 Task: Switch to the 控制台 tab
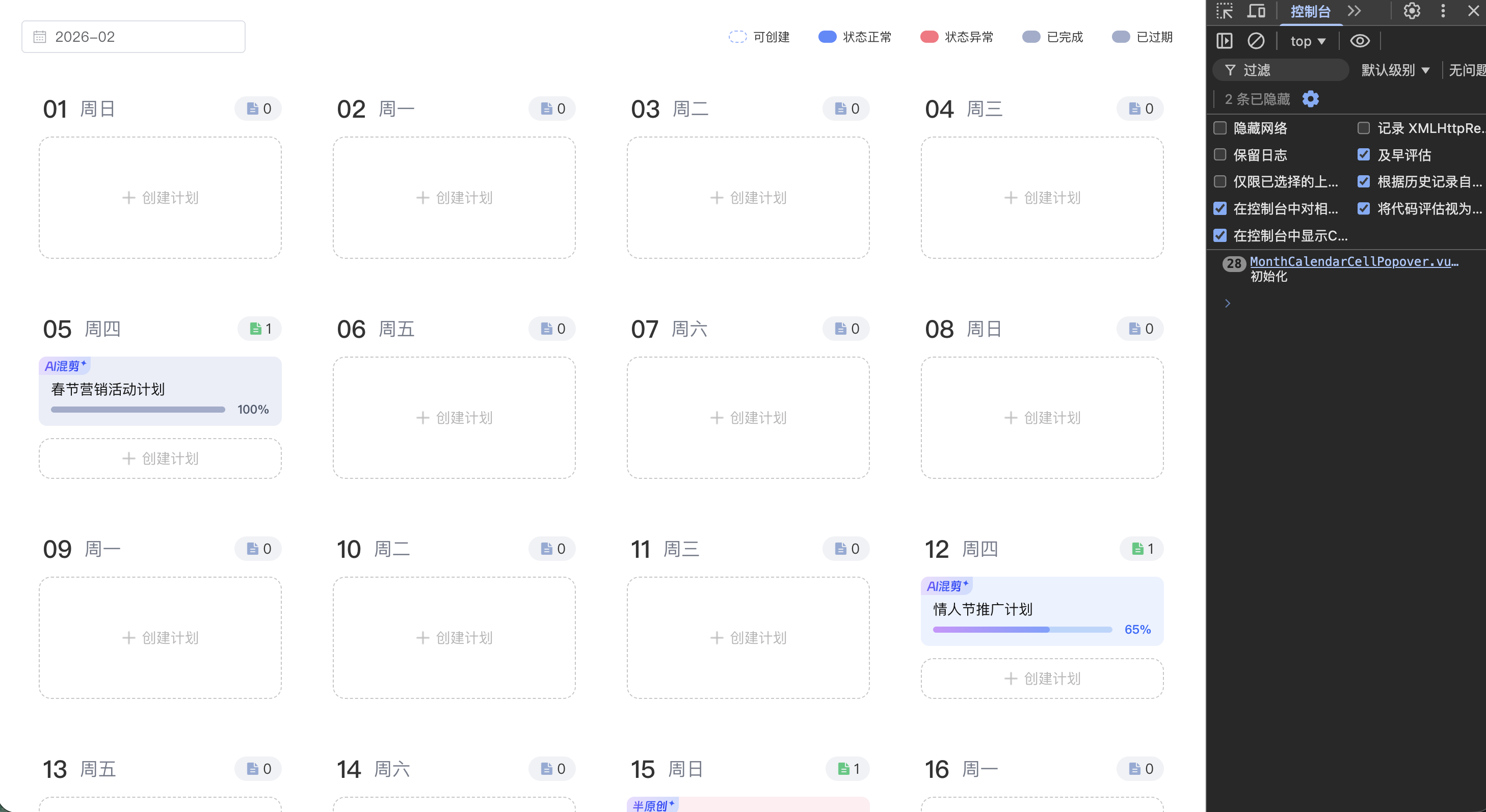tap(1310, 11)
